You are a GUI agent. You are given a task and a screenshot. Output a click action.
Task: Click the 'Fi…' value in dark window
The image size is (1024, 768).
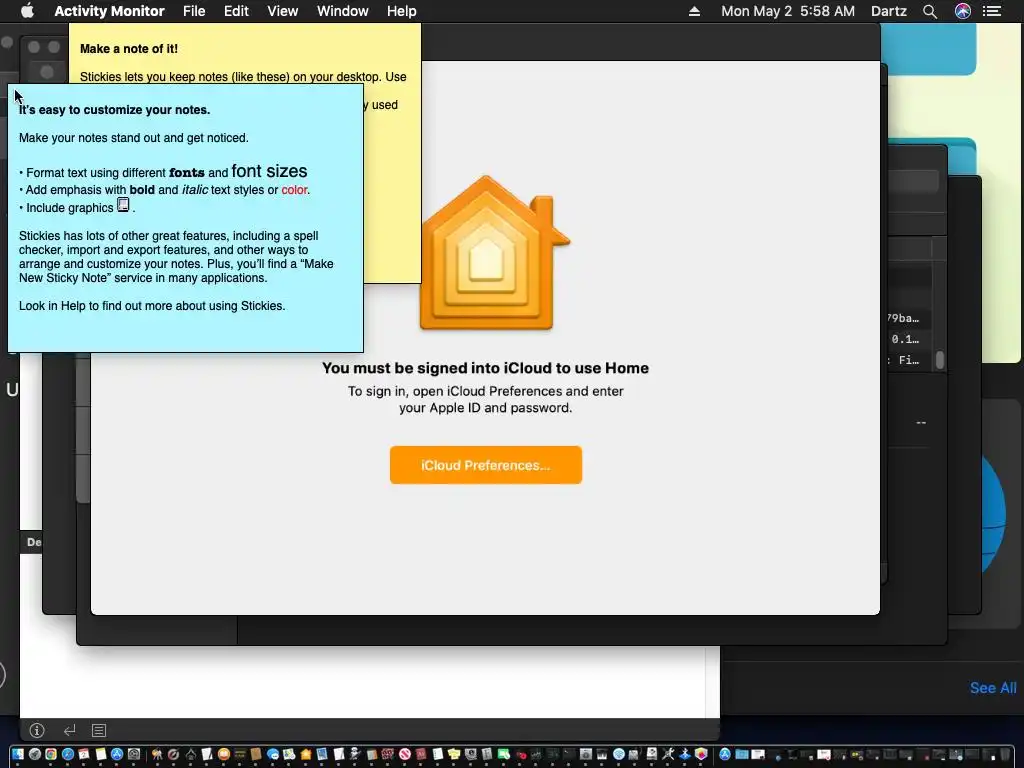coord(908,360)
